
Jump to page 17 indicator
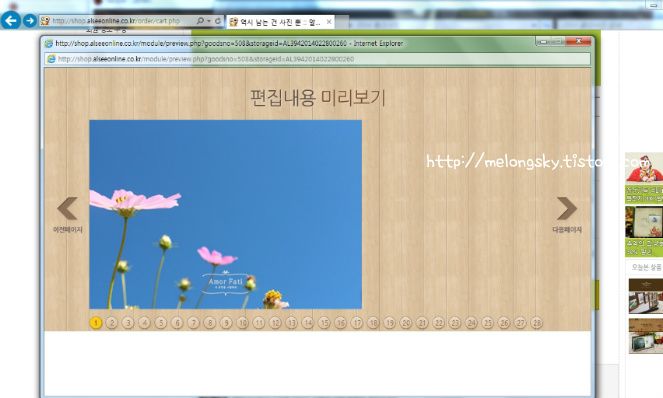coord(357,323)
